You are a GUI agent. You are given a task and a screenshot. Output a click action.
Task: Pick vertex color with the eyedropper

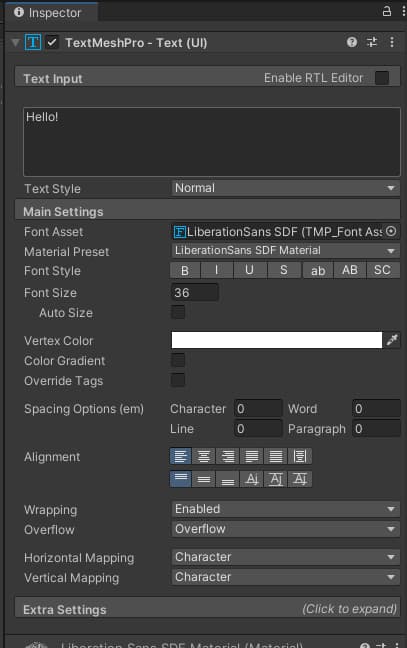point(392,340)
